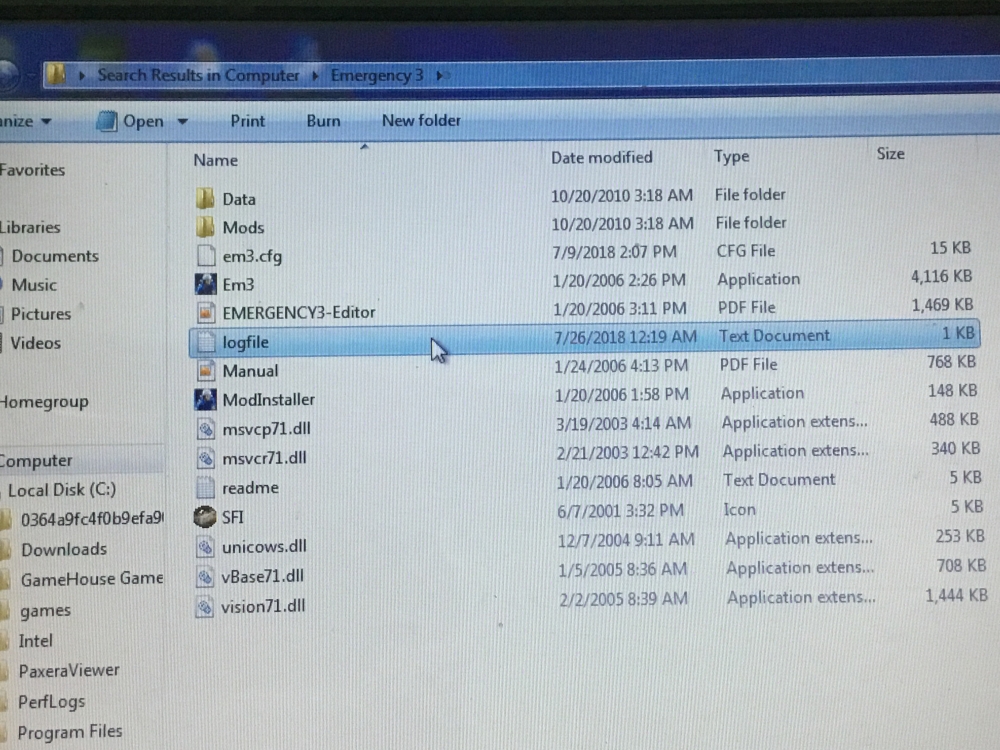Select the file name 'em3.cfg'
Viewport: 1000px width, 750px height.
252,256
